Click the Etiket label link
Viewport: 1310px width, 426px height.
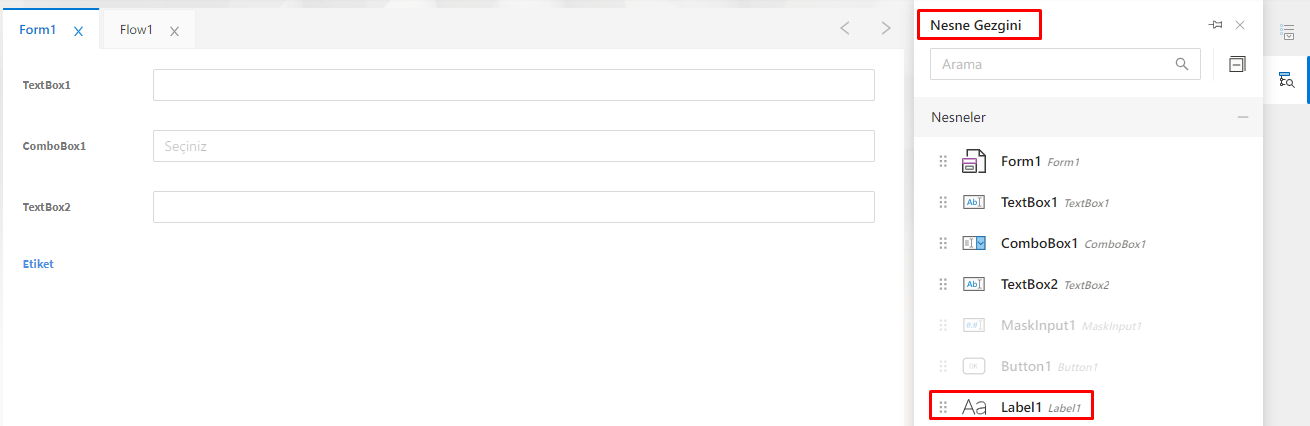(38, 264)
